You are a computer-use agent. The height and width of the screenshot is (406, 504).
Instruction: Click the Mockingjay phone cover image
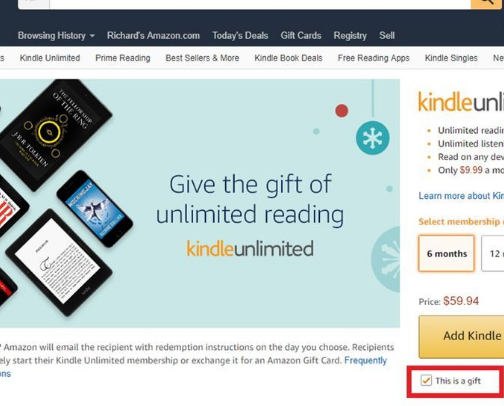pyautogui.click(x=95, y=209)
